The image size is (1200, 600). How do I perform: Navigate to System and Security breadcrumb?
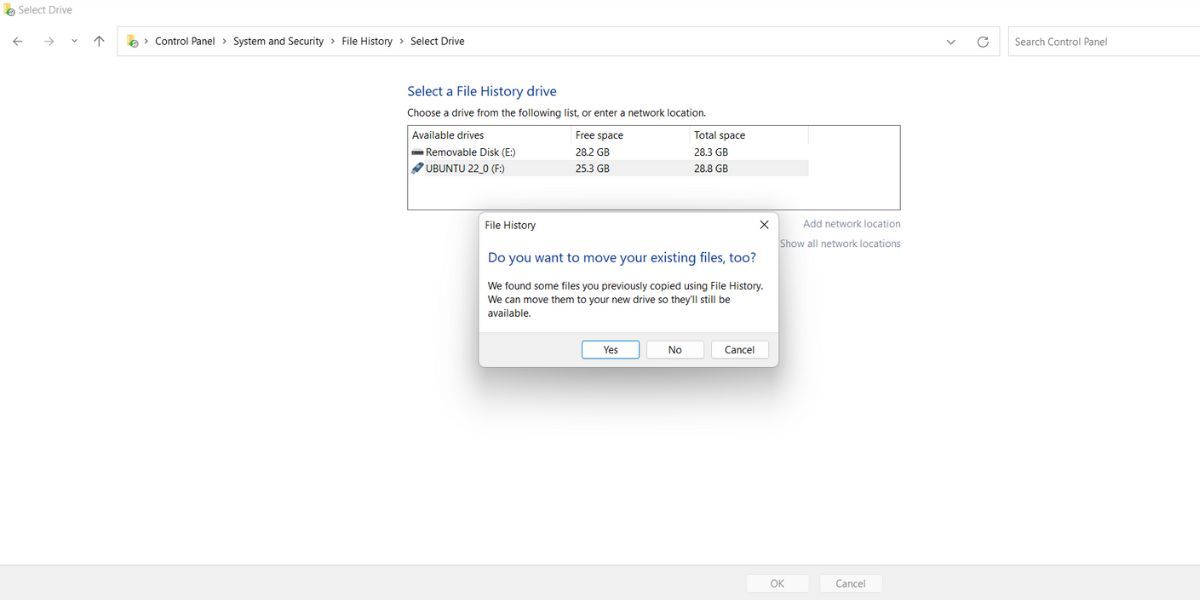(278, 41)
